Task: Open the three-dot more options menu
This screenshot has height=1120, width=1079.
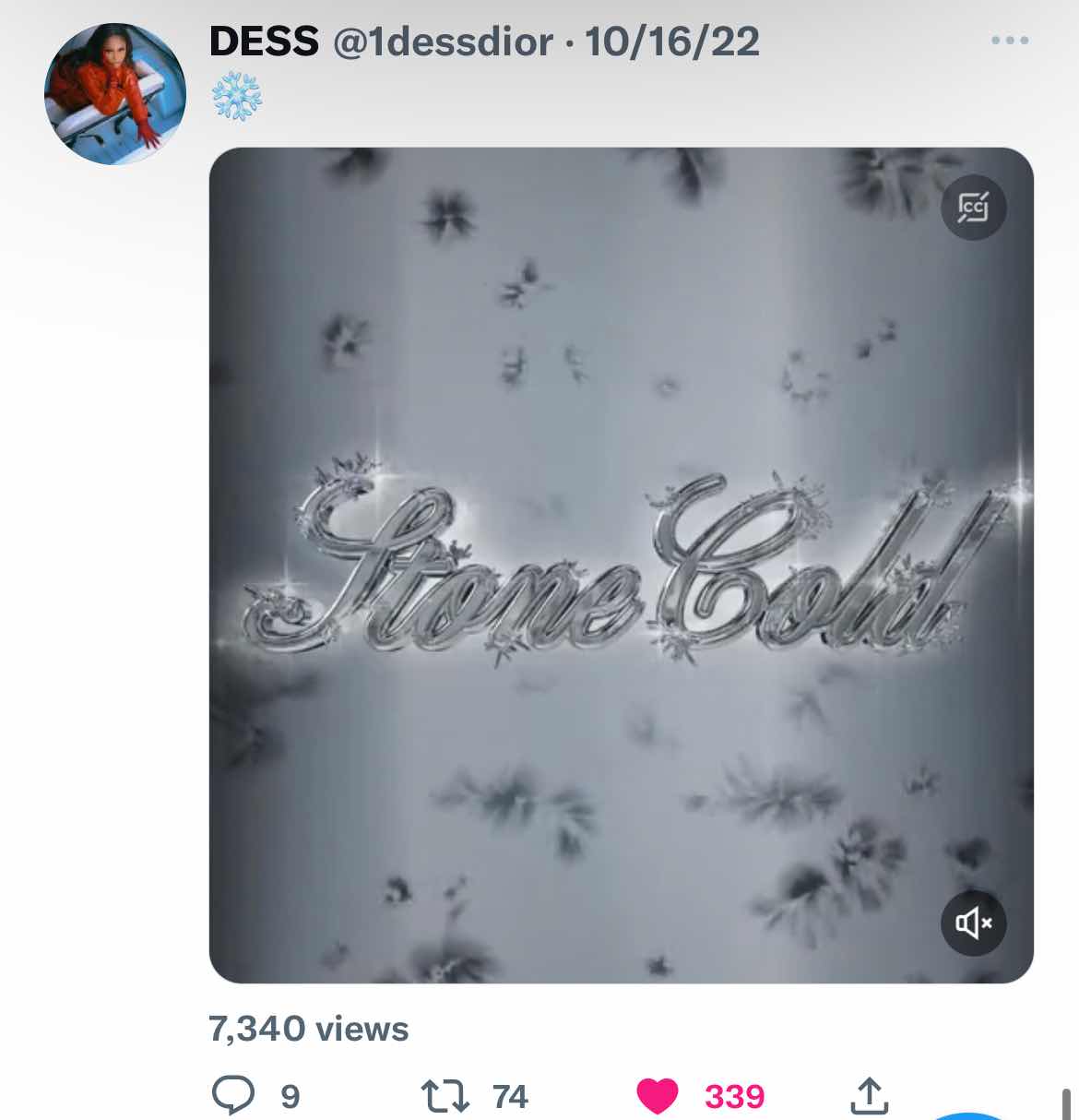Action: pyautogui.click(x=1009, y=41)
